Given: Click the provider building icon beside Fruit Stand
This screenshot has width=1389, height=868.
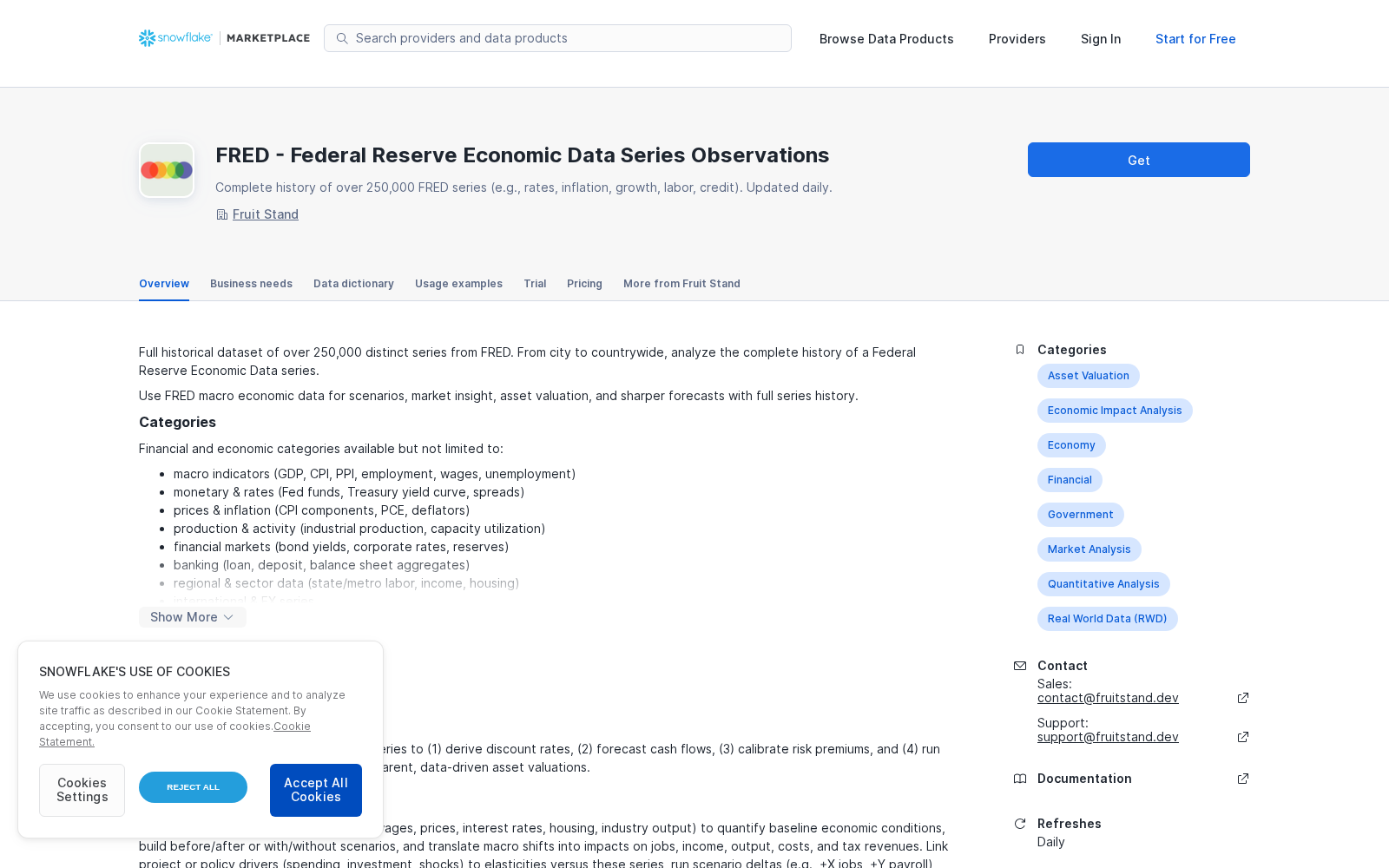Looking at the screenshot, I should [221, 214].
